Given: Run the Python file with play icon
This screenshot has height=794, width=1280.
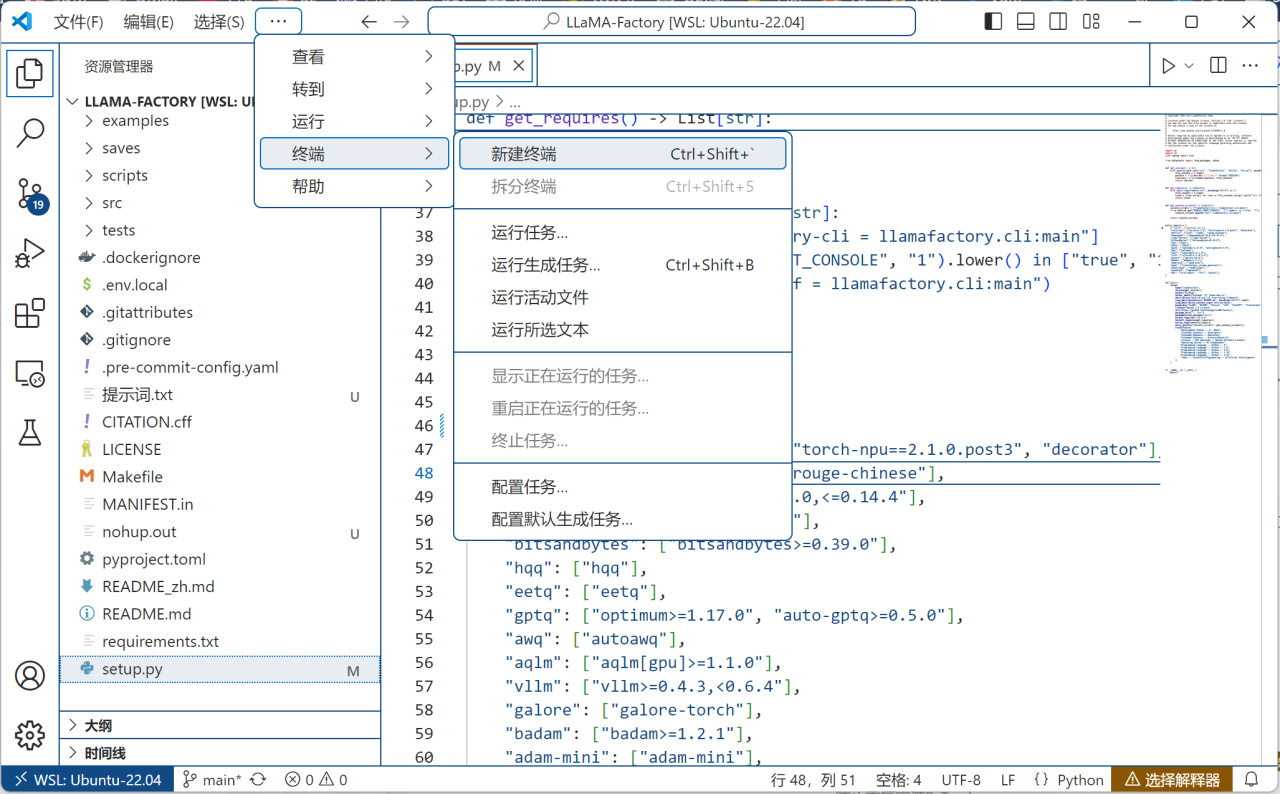Looking at the screenshot, I should [x=1168, y=66].
